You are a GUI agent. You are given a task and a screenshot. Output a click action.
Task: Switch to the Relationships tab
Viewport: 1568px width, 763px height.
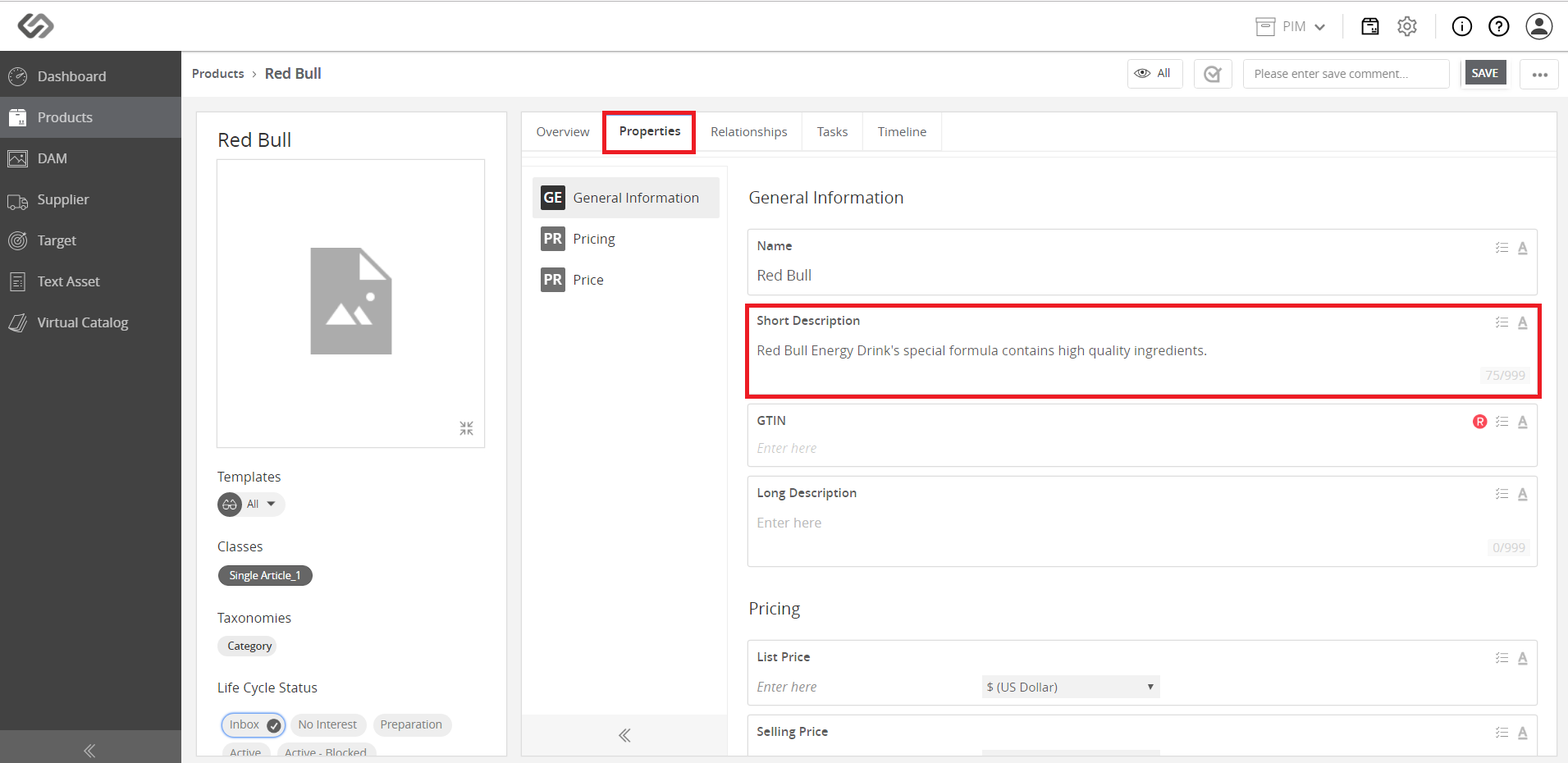pos(748,132)
